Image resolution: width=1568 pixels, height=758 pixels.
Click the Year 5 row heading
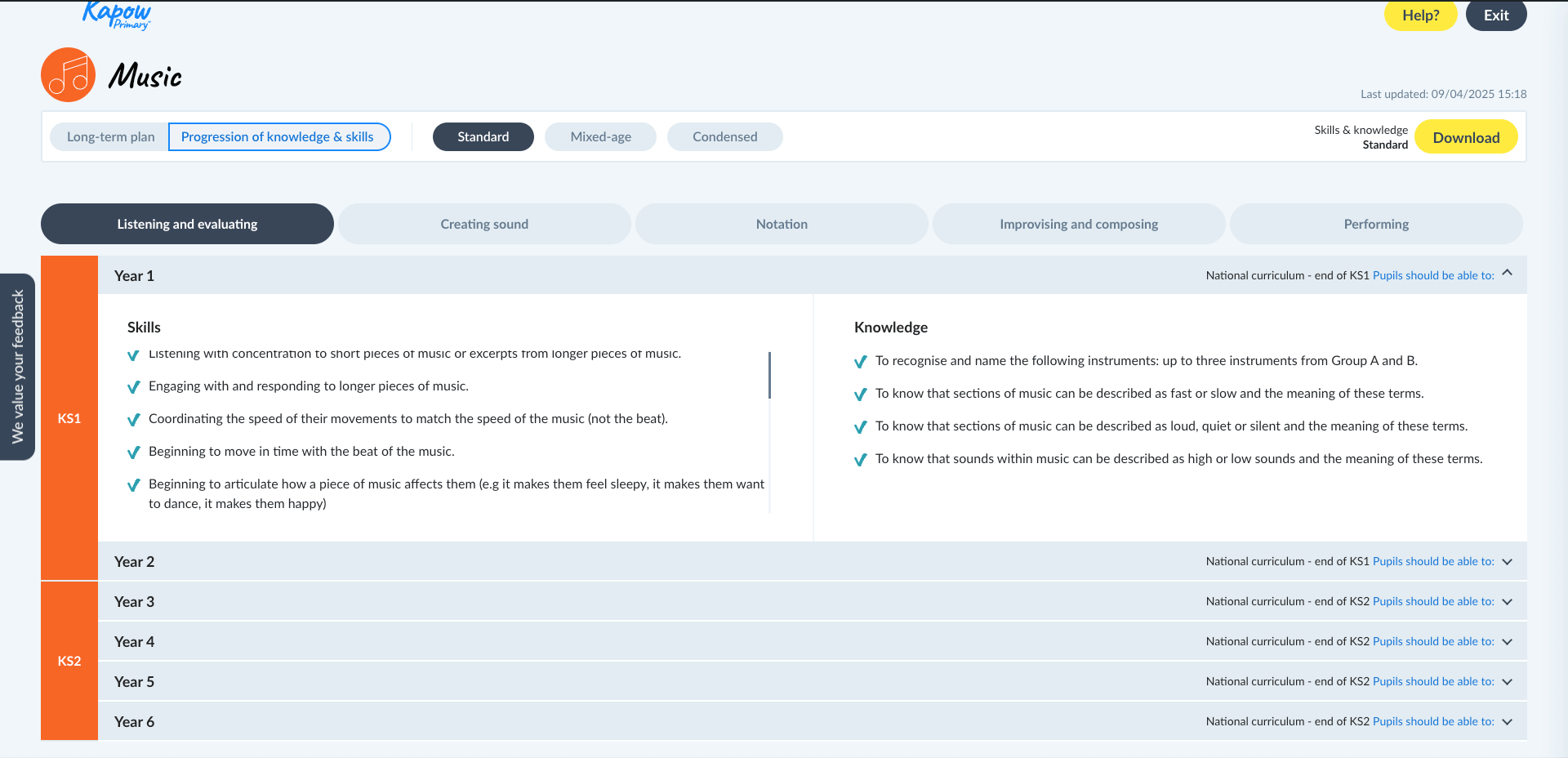134,682
